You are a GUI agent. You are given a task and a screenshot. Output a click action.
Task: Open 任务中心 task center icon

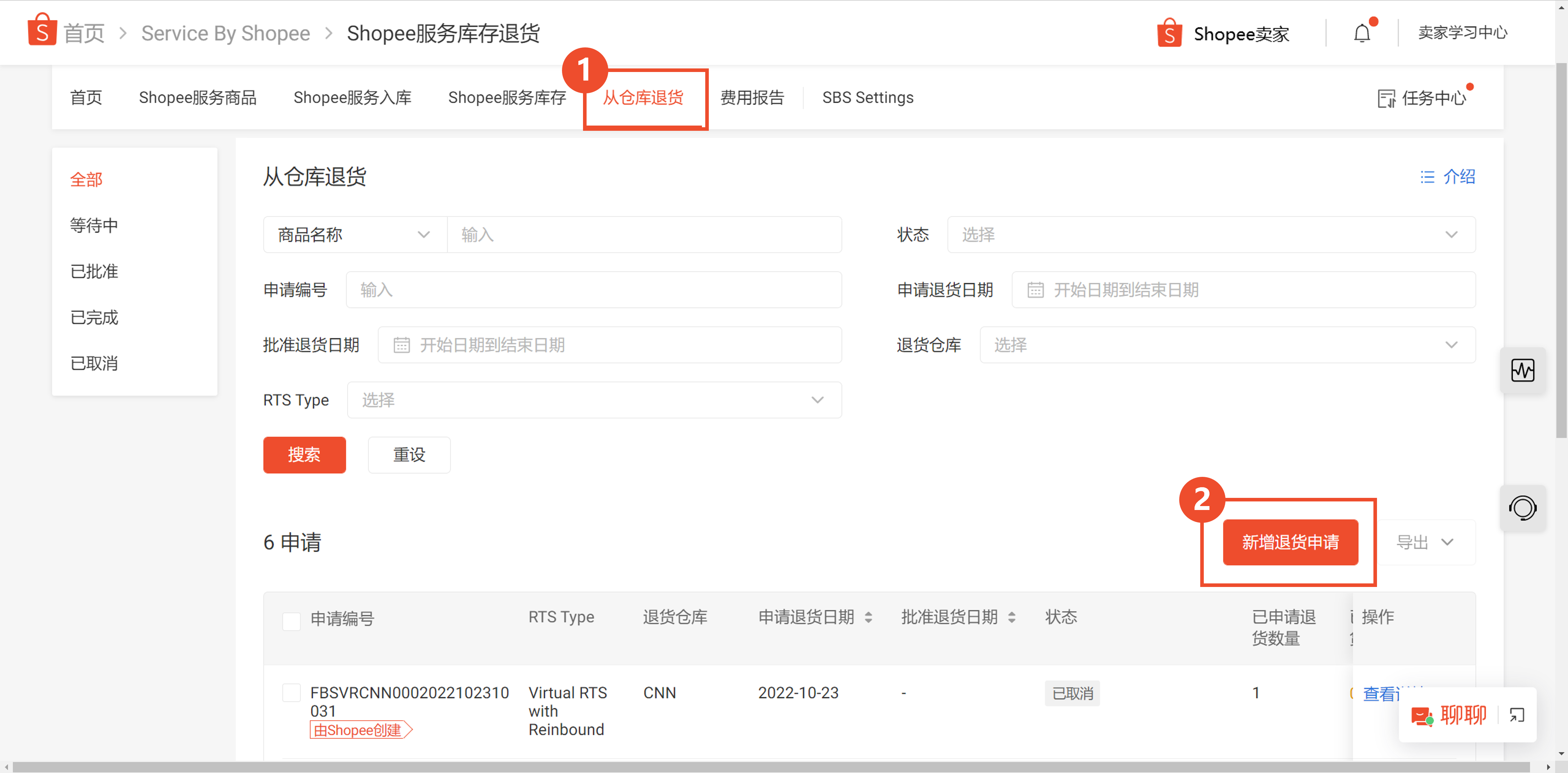tap(1386, 98)
